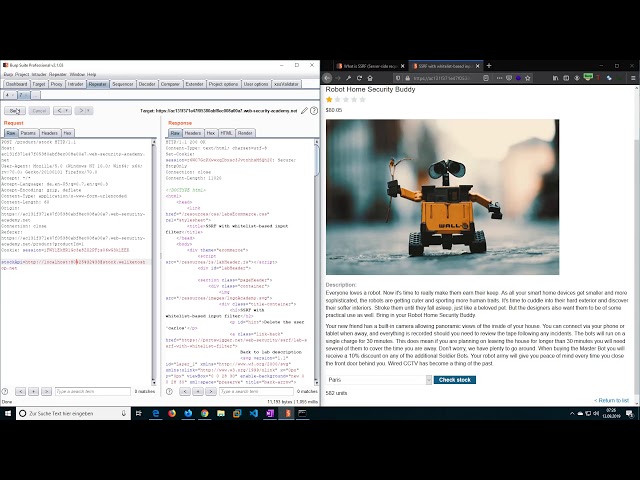The image size is (640, 480).
Task: Switch to the Proxy tab
Action: pyautogui.click(x=56, y=84)
